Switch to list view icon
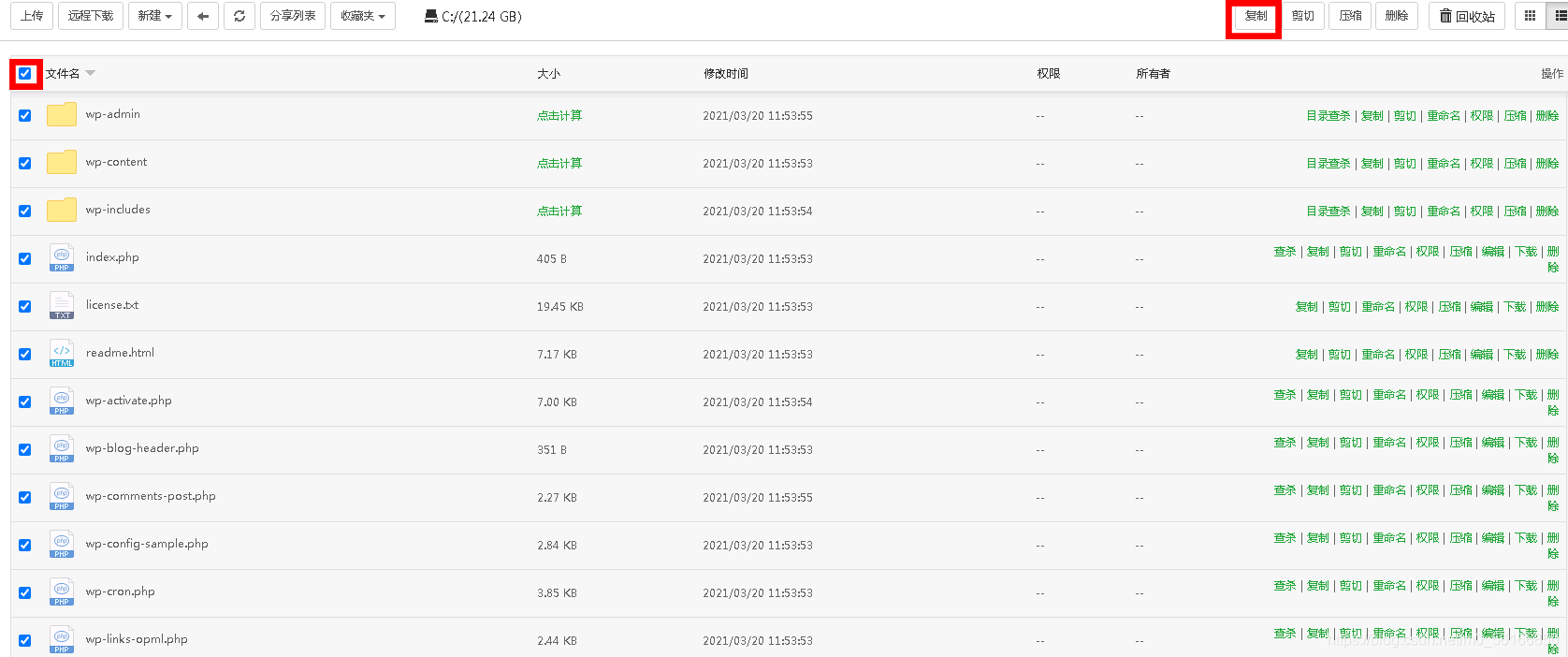Image resolution: width=1568 pixels, height=657 pixels. [1560, 16]
